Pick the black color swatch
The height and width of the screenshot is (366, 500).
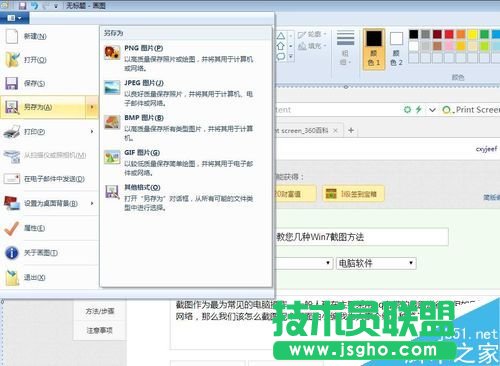pyautogui.click(x=414, y=34)
